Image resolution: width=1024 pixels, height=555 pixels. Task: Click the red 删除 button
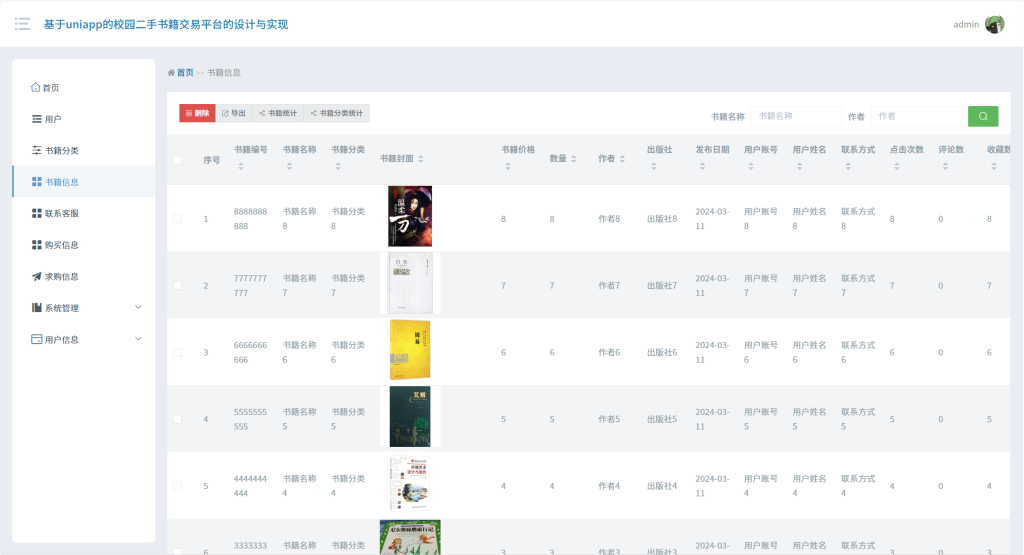point(197,113)
